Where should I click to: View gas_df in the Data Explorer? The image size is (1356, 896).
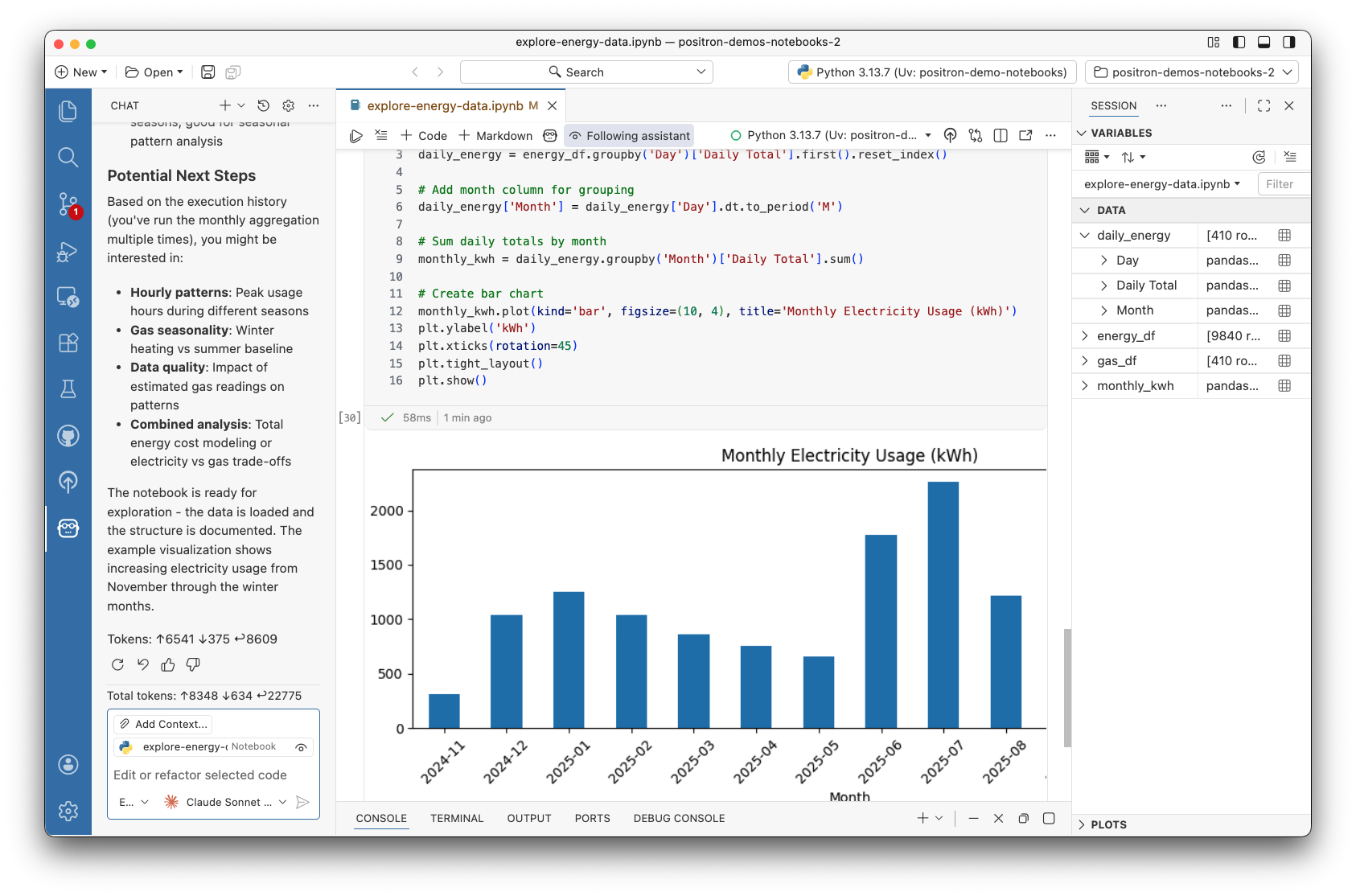1284,360
